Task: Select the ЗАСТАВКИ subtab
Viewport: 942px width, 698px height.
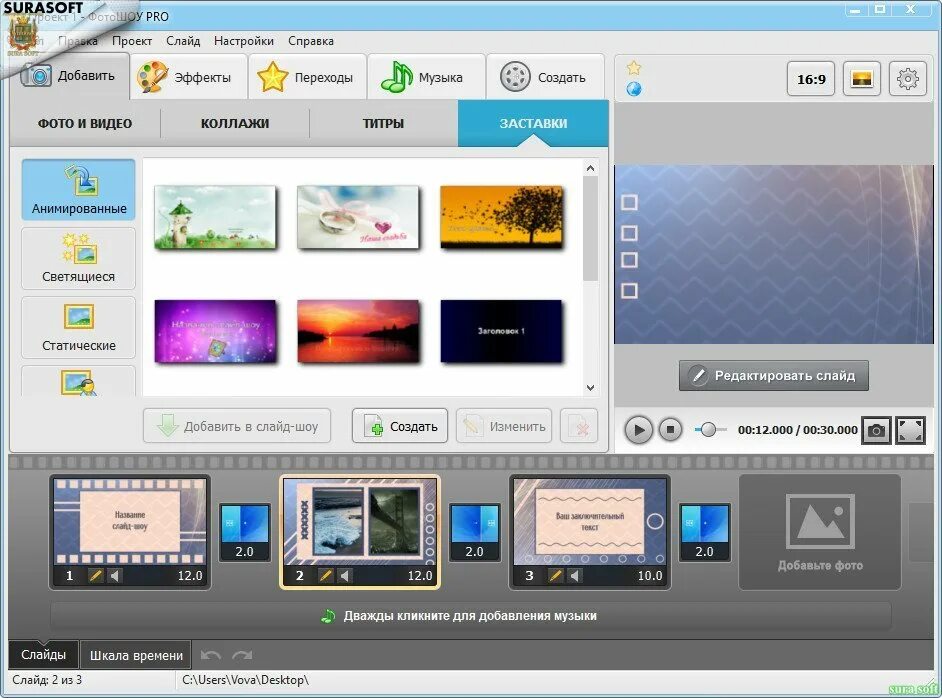Action: (x=533, y=123)
